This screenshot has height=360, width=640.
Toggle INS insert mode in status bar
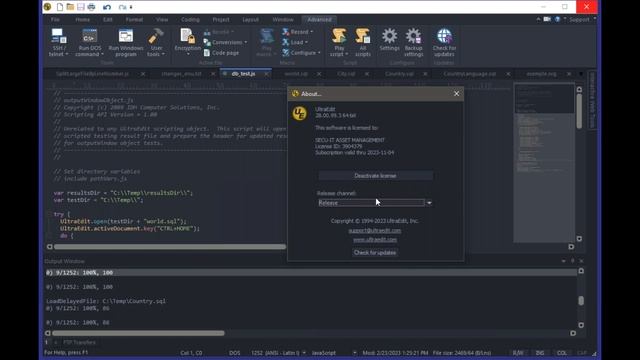click(x=540, y=353)
